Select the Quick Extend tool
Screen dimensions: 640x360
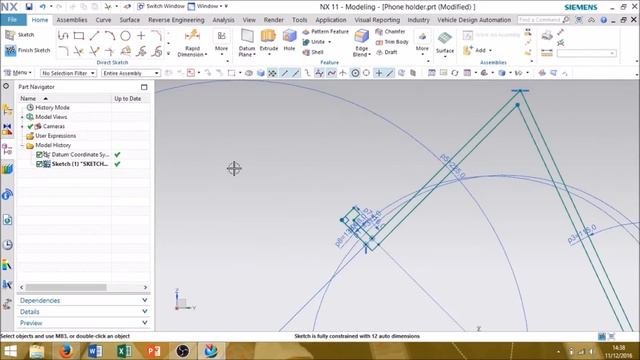click(x=94, y=51)
